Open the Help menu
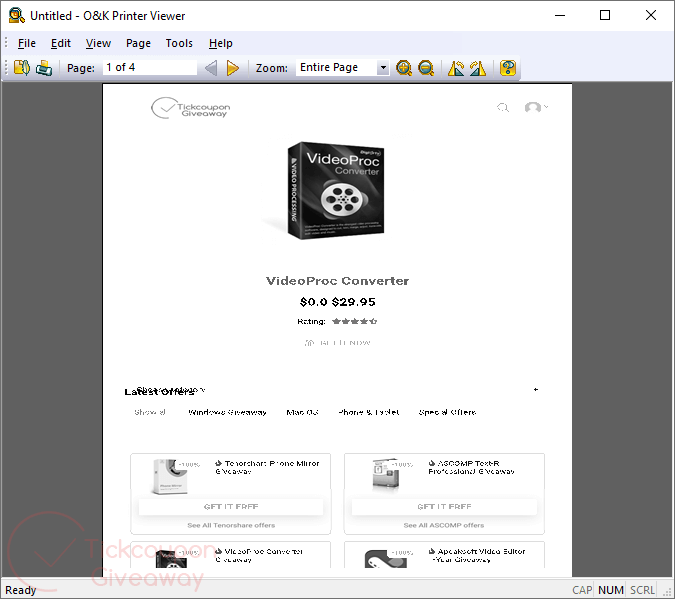Screen dimensions: 675x599 (x=220, y=43)
